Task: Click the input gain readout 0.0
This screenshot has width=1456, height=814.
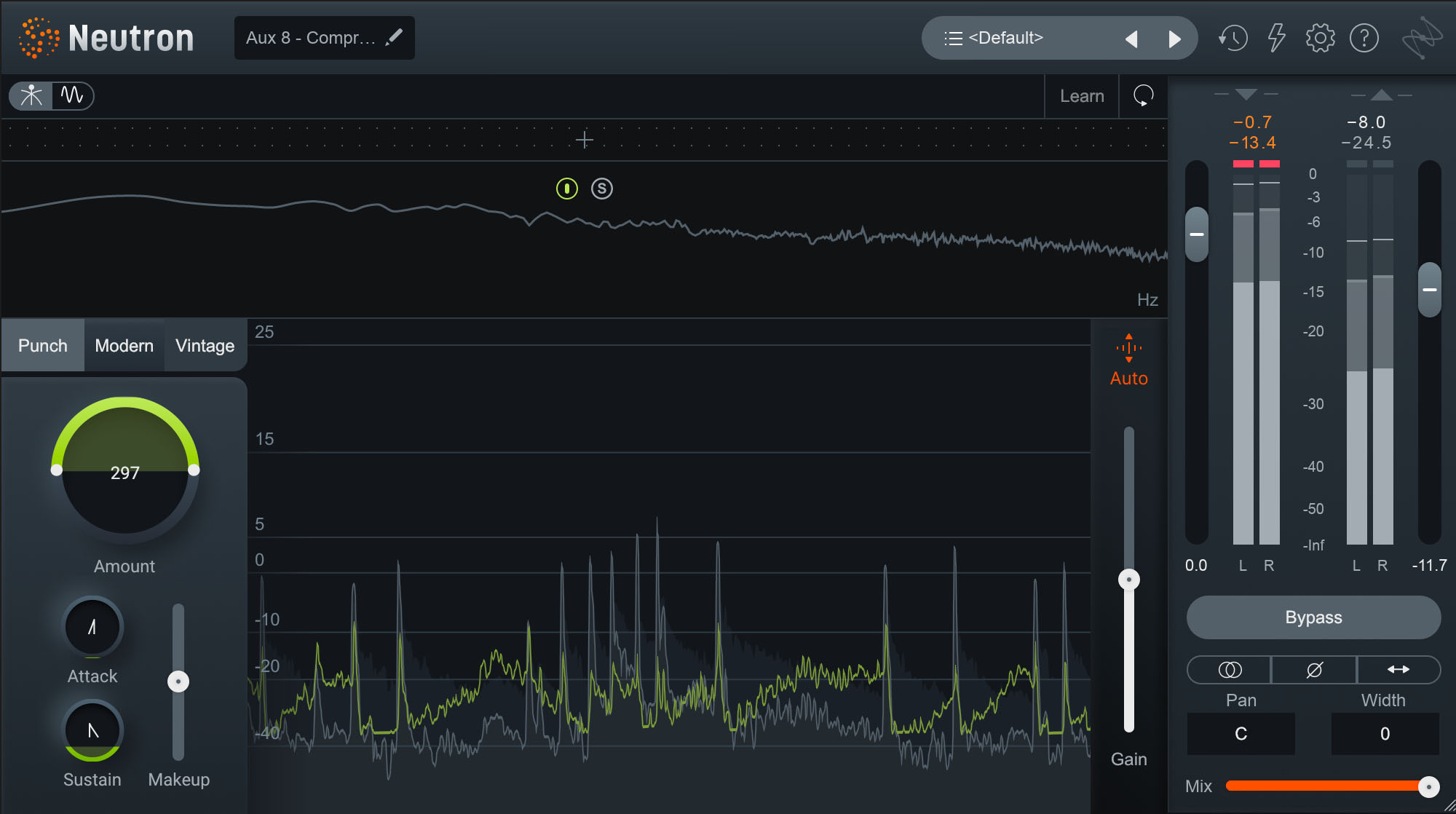Action: coord(1196,566)
